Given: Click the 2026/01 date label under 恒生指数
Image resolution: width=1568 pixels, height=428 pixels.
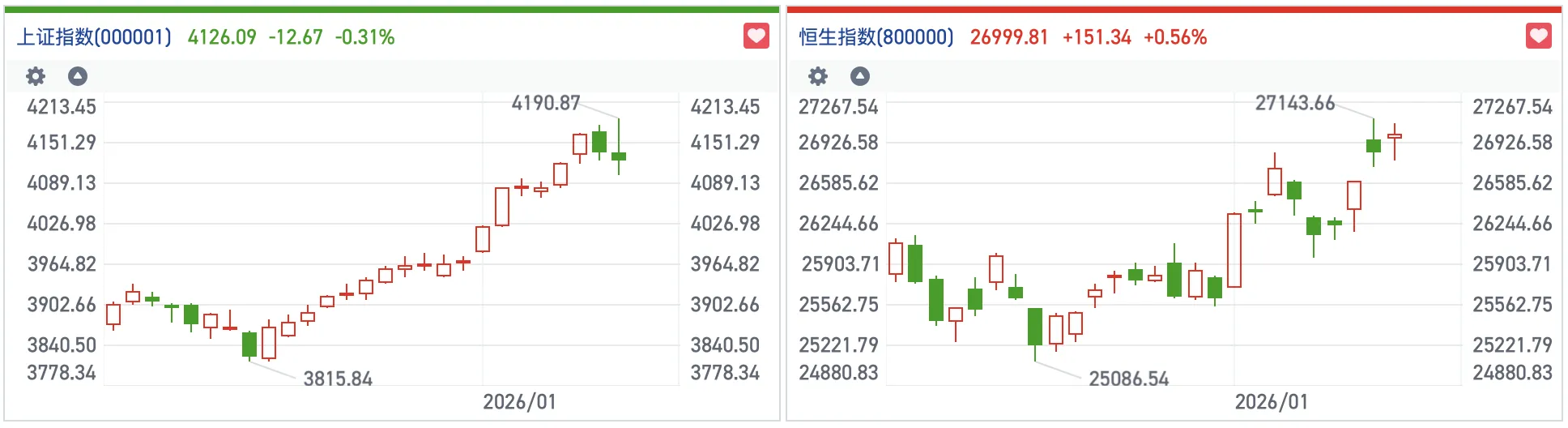Looking at the screenshot, I should tap(1271, 402).
